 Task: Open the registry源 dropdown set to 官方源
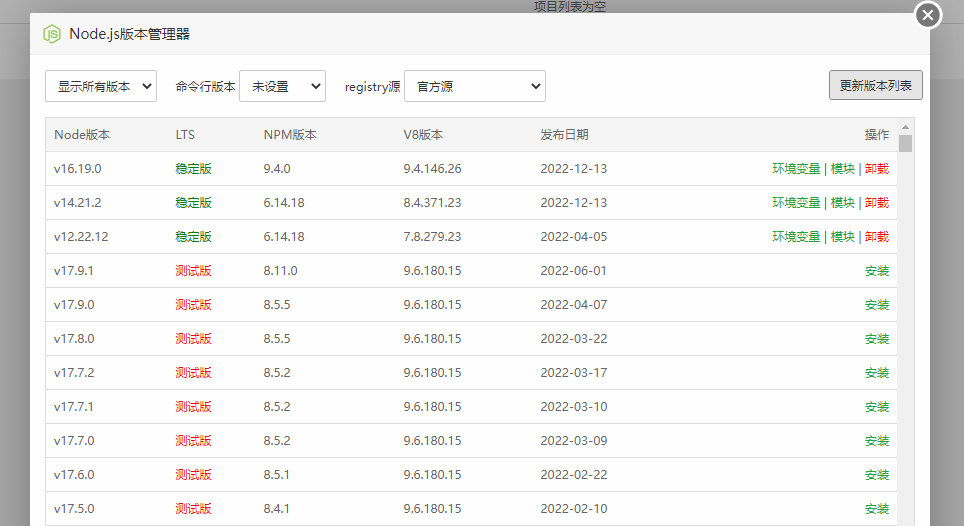tap(475, 86)
